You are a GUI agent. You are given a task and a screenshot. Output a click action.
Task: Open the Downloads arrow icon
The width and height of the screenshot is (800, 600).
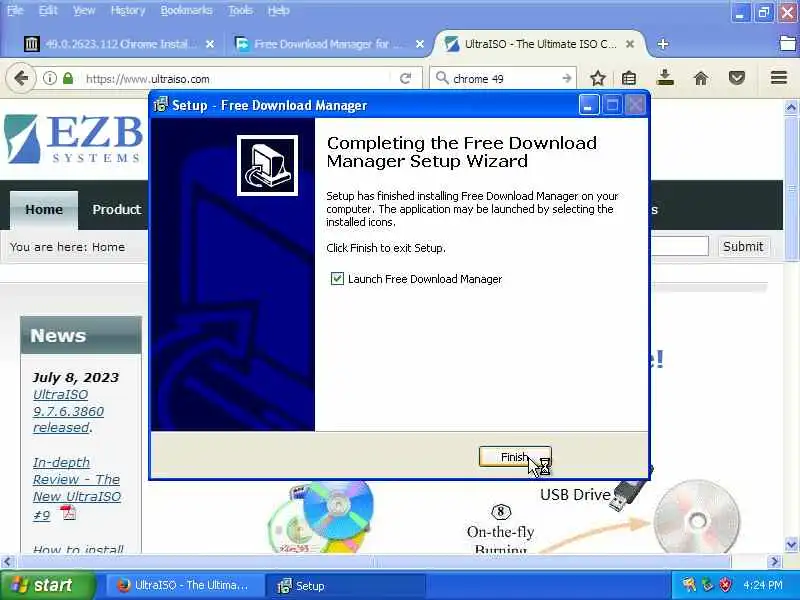coord(665,78)
